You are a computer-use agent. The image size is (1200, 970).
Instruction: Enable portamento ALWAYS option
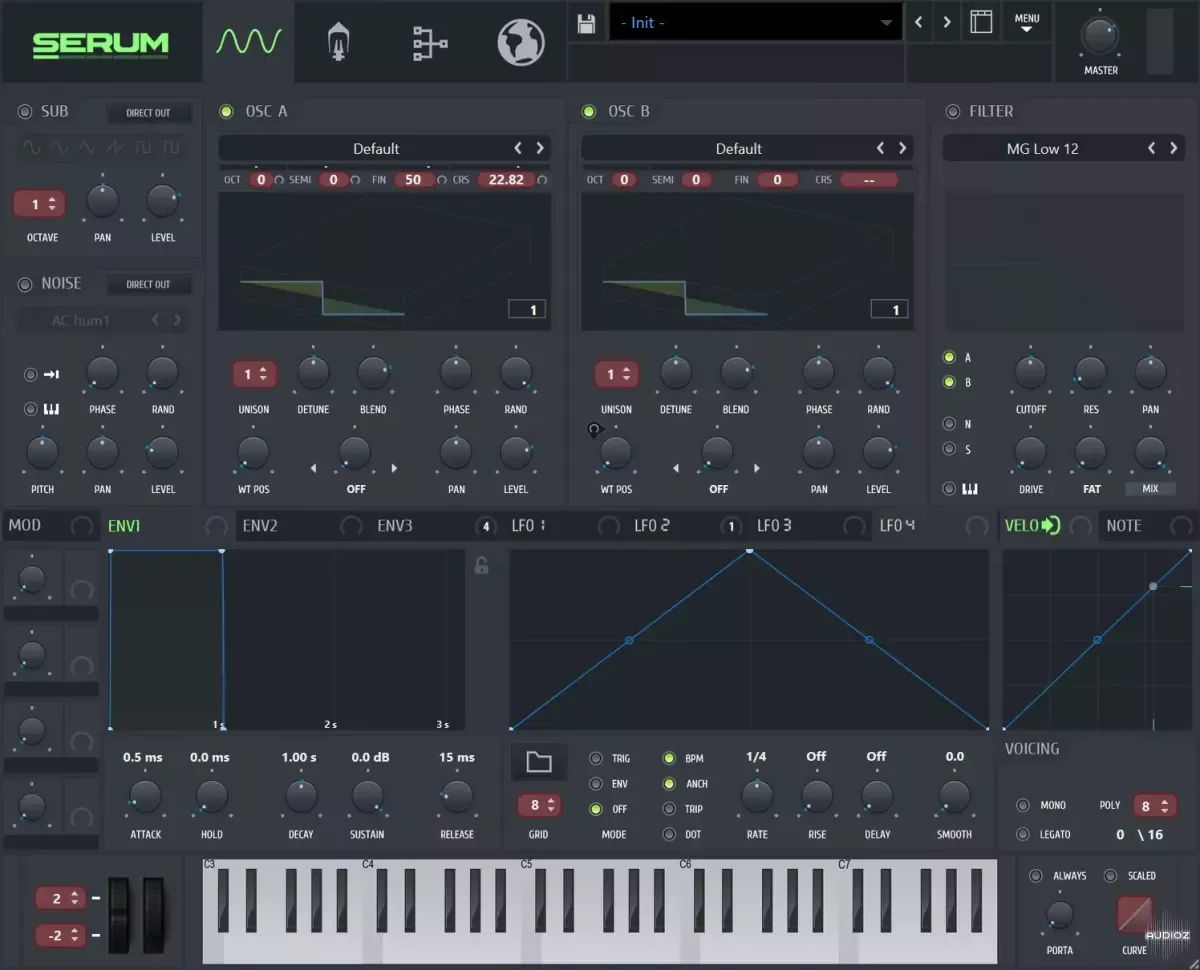1036,876
